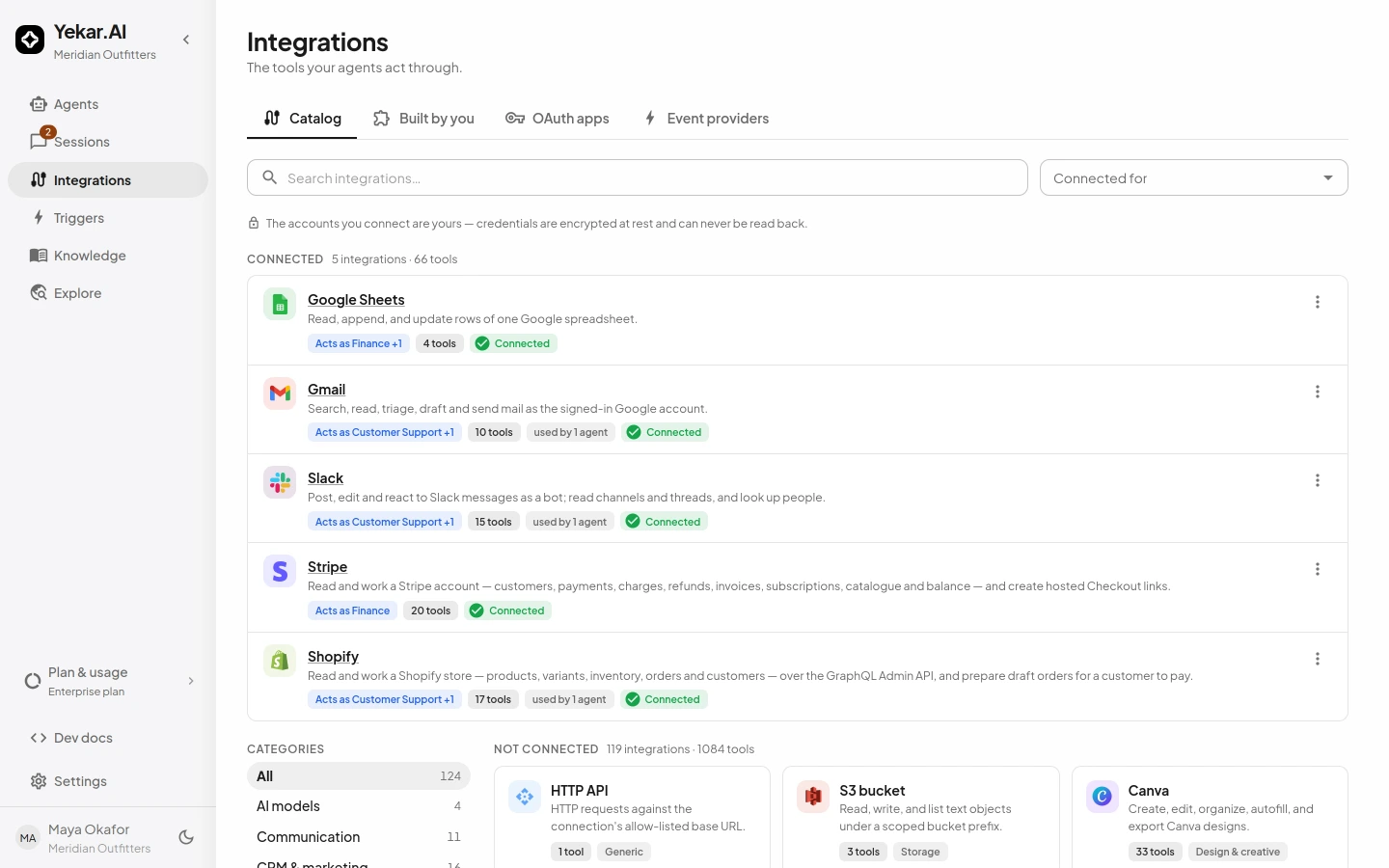Click the Stripe app icon
The width and height of the screenshot is (1389, 868).
280,571
